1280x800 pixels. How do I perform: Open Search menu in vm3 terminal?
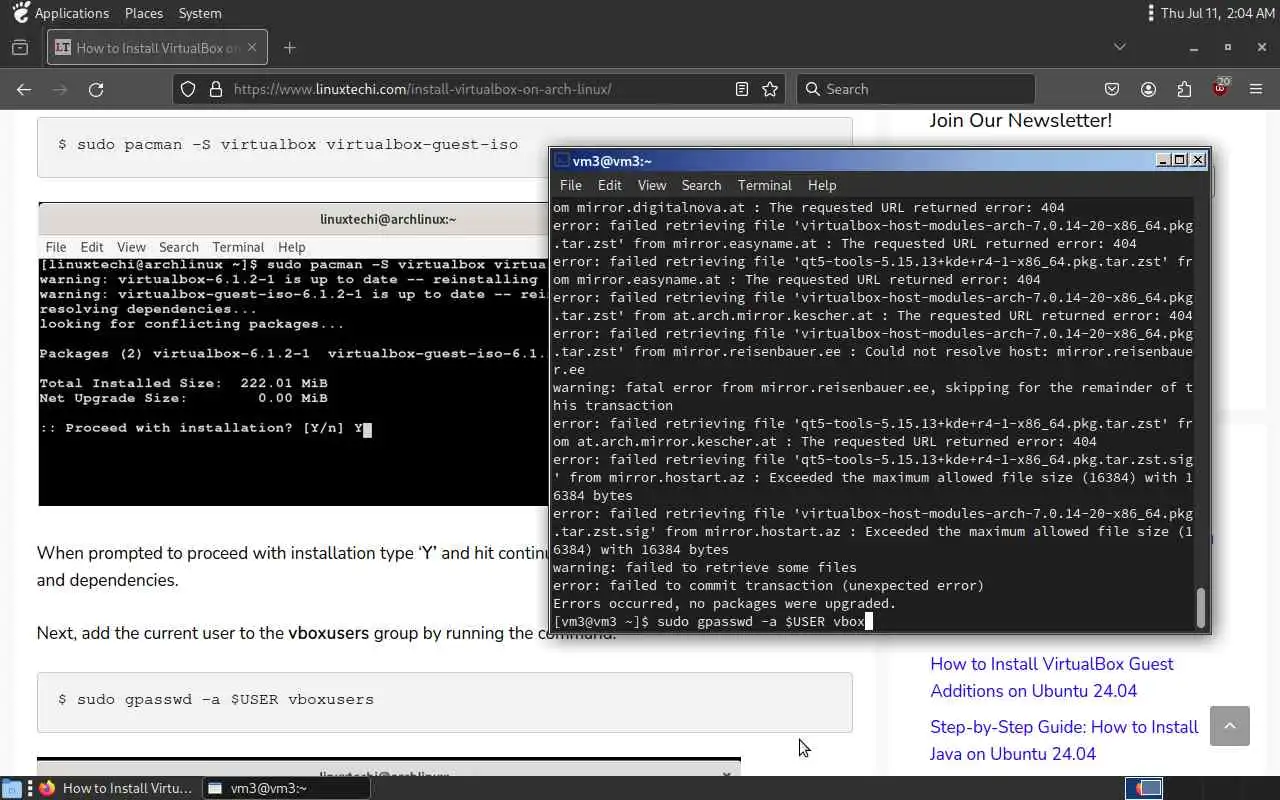(x=701, y=185)
